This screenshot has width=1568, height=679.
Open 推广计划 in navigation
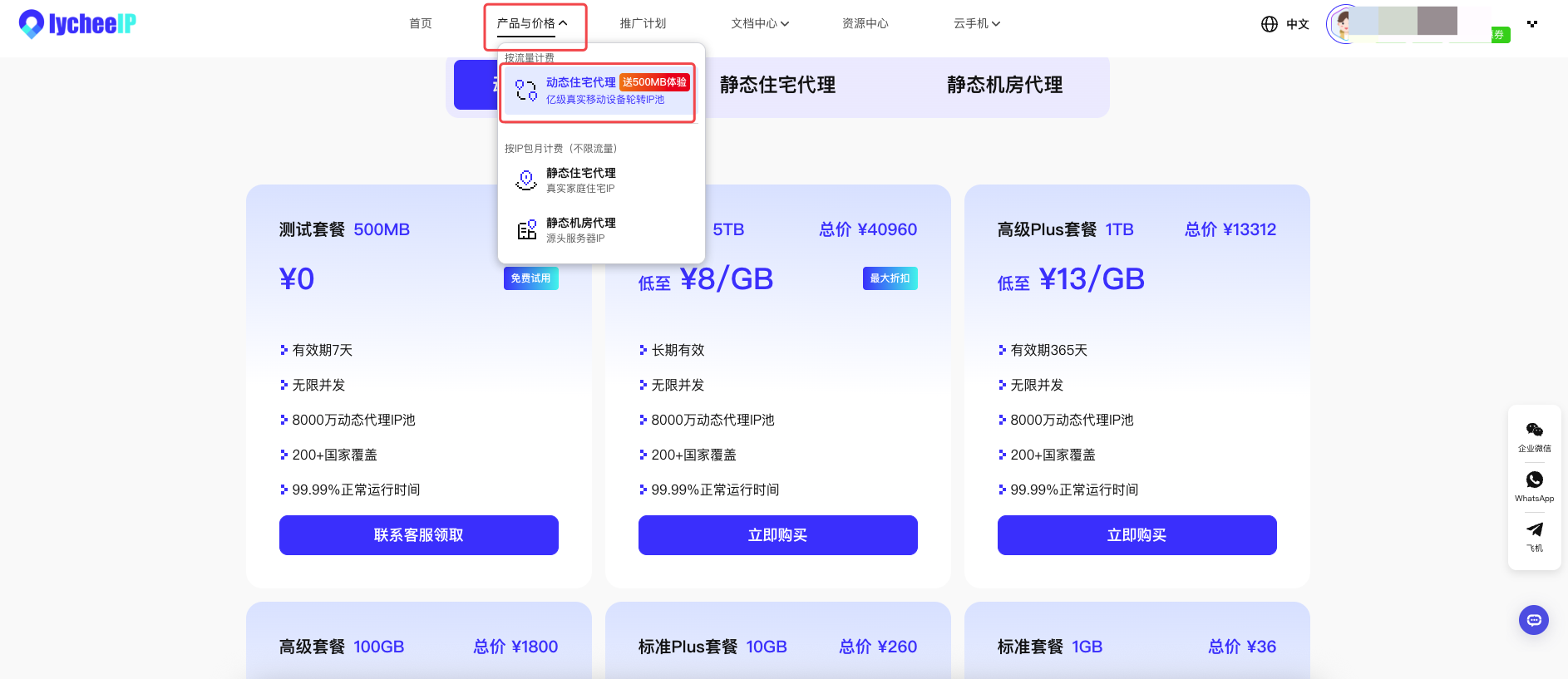[643, 23]
